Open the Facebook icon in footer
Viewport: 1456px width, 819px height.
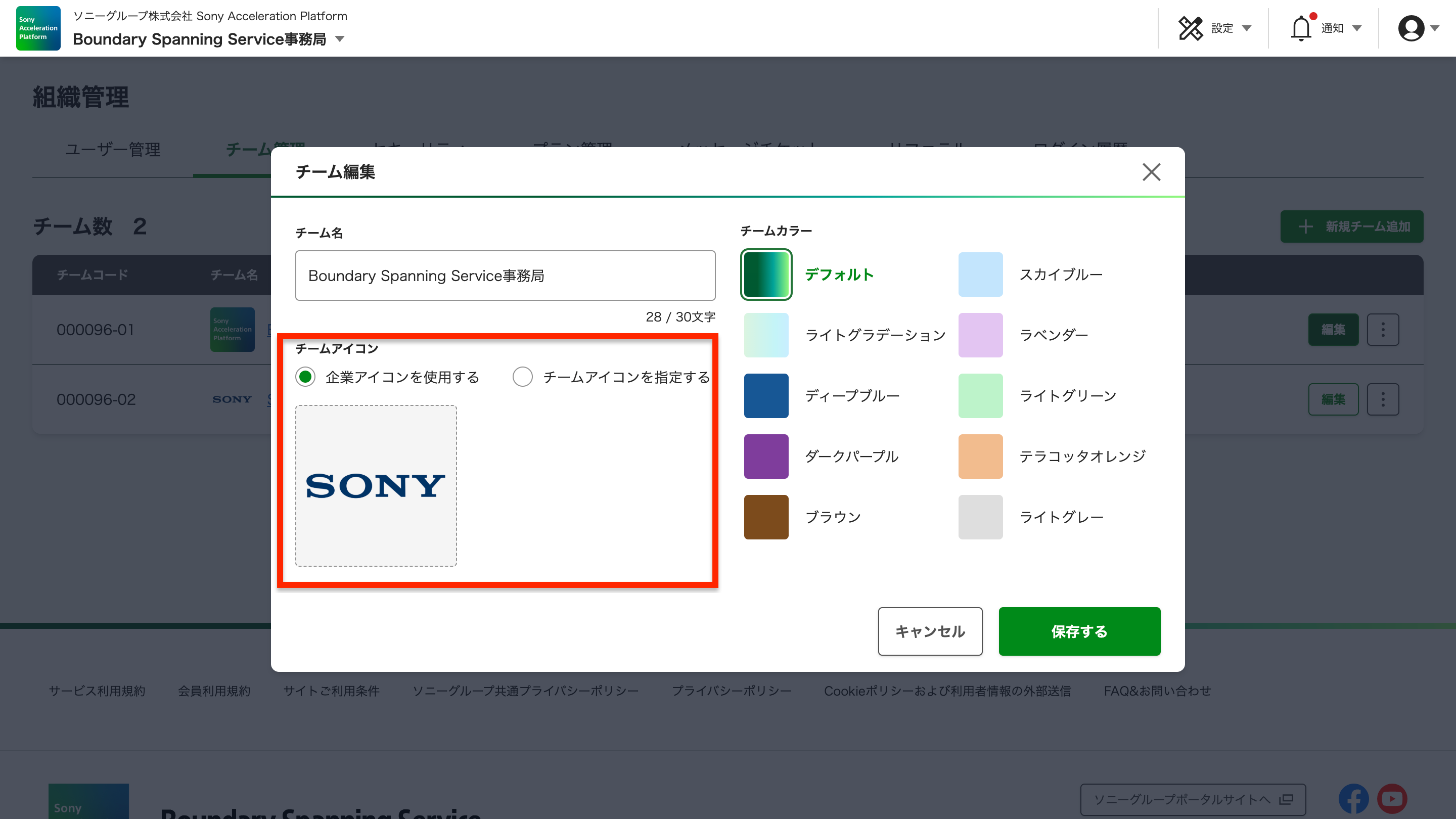(x=1353, y=798)
